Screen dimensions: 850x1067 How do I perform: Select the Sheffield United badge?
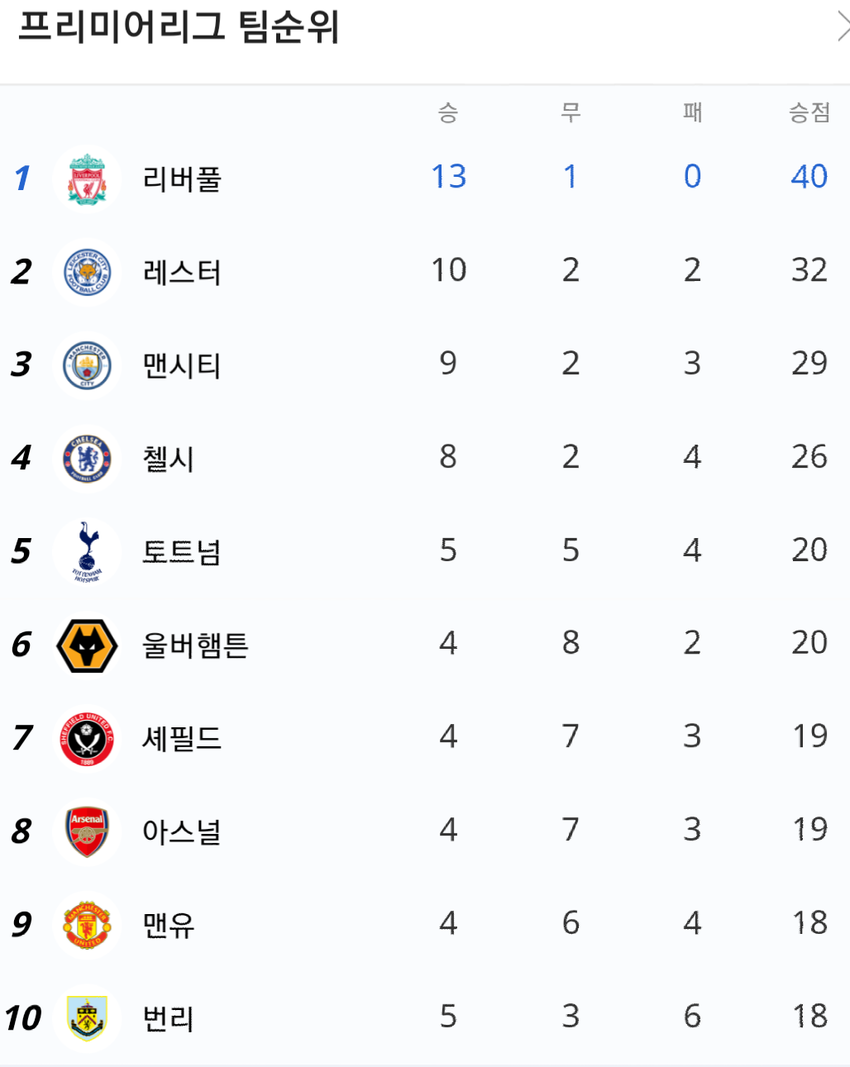tap(87, 739)
